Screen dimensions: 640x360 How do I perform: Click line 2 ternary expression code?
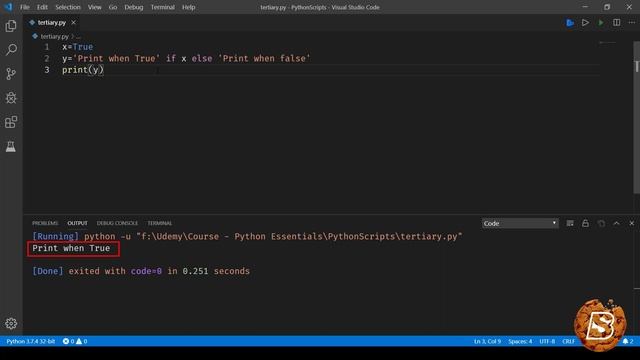tap(186, 58)
